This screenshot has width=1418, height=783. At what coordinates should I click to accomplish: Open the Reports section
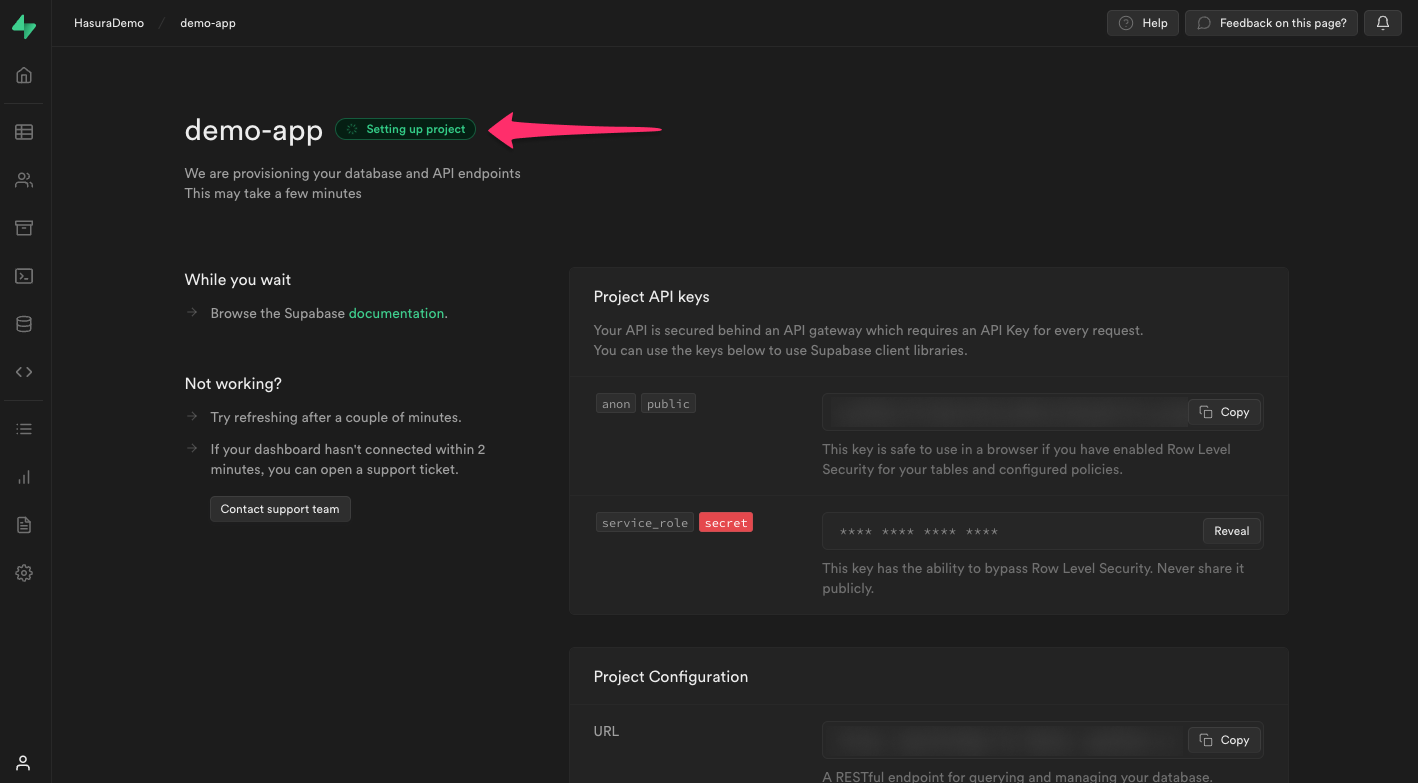click(23, 477)
